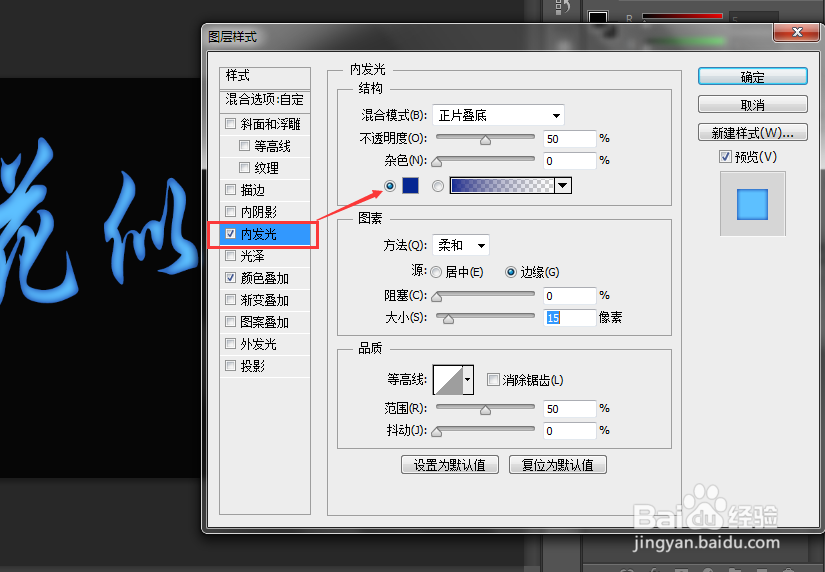The width and height of the screenshot is (825, 572).
Task: Close the 图层样式 dialog
Action: pos(797,33)
